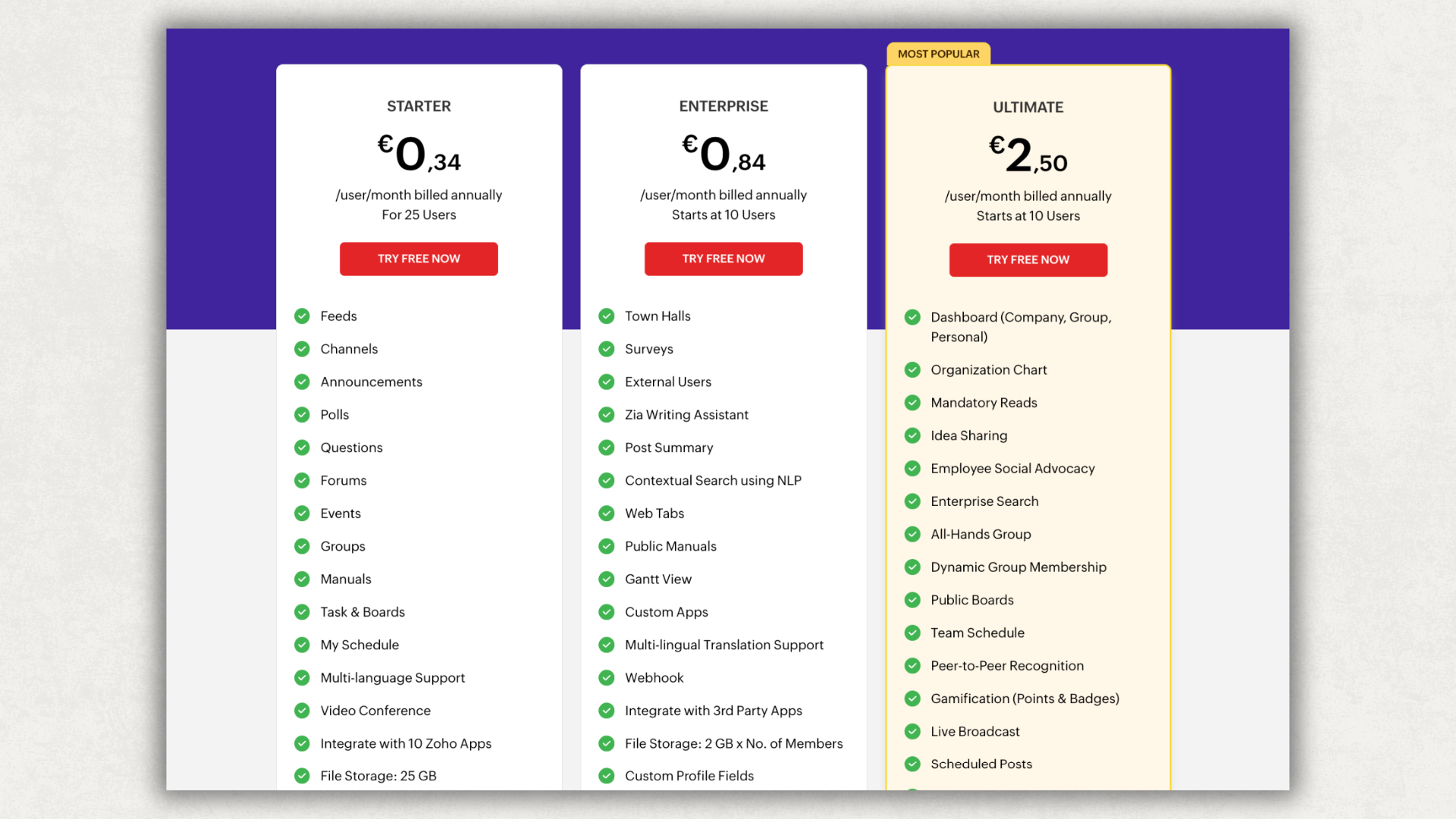Screen dimensions: 1456x819
Task: Click the 'Questions' feature text
Action: pyautogui.click(x=351, y=447)
